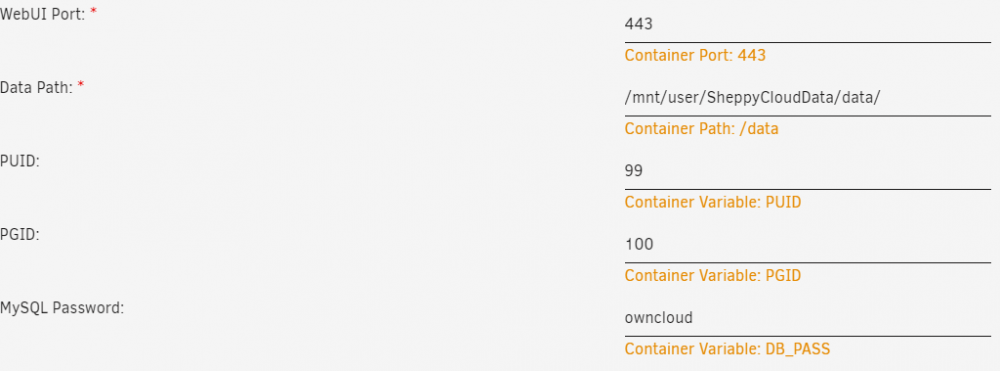Viewport: 1000px width, 371px height.
Task: Click 'Container Variable: DB_PASS' description
Action: (x=728, y=349)
